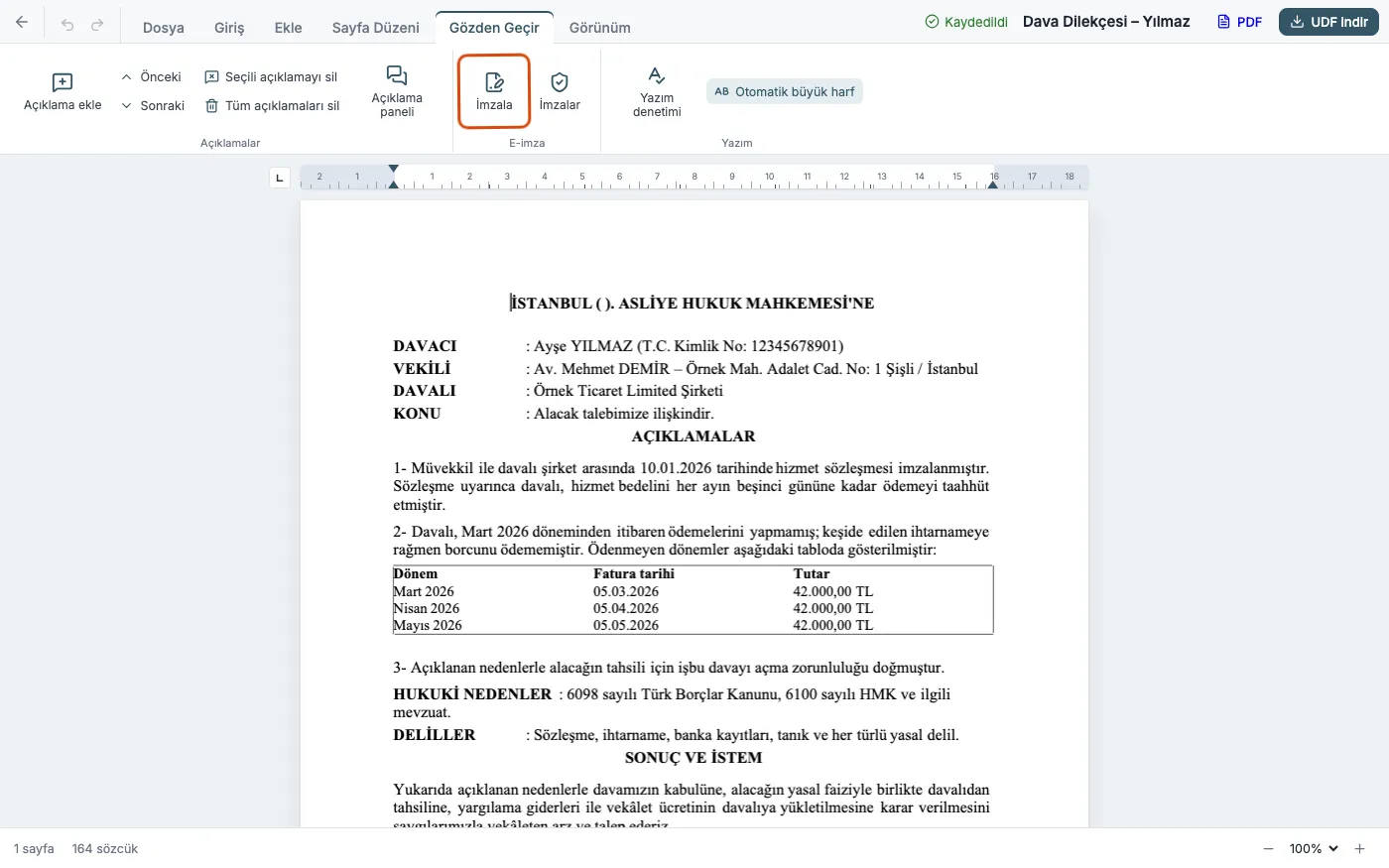The image size is (1389, 868).
Task: Jump to the next comment (Sonraki)
Action: point(153,105)
